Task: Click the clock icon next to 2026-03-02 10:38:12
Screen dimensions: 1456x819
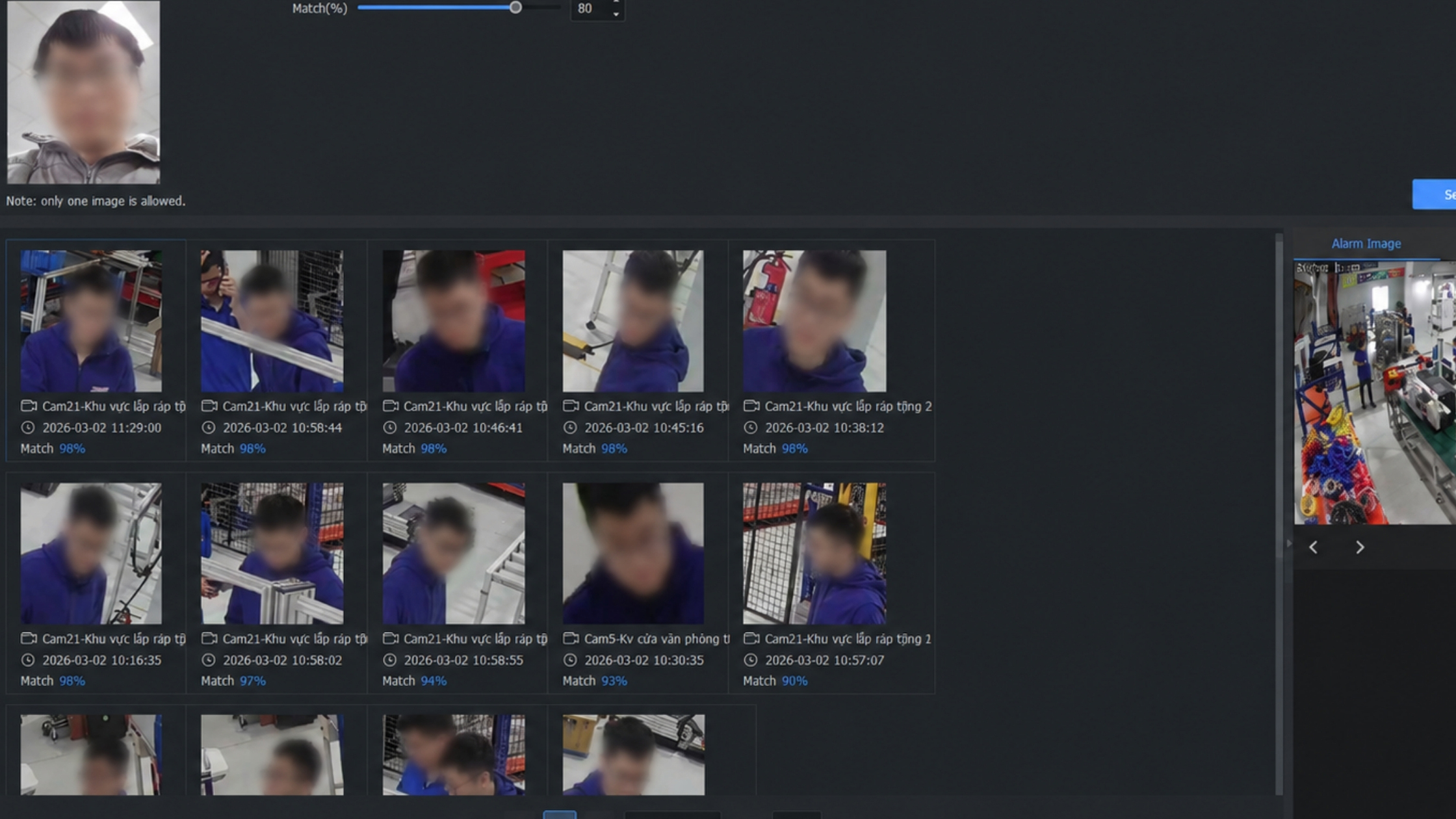Action: coord(750,428)
